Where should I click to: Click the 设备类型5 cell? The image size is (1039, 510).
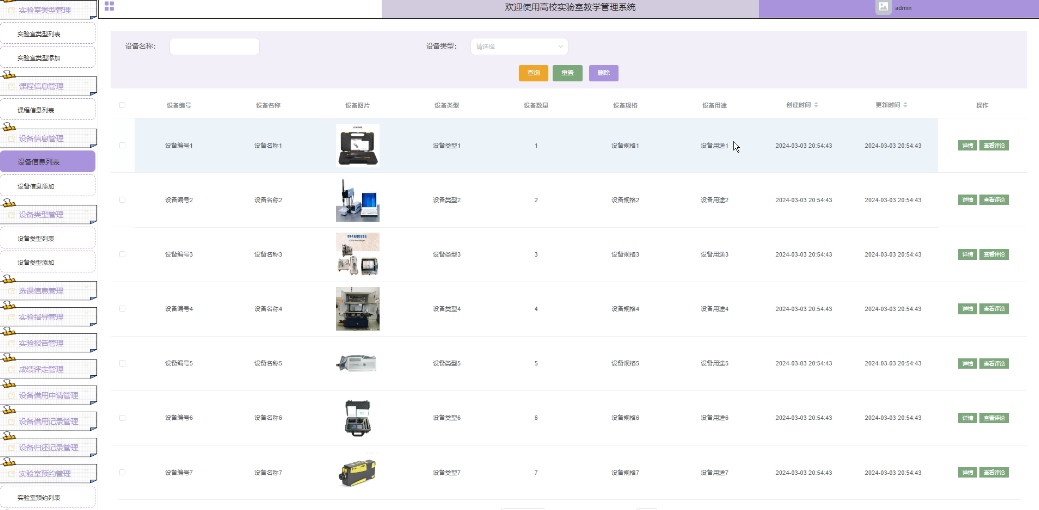(x=447, y=363)
